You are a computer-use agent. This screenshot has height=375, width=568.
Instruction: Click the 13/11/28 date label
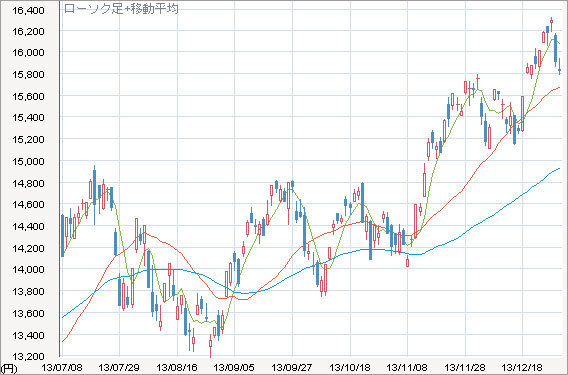point(465,368)
